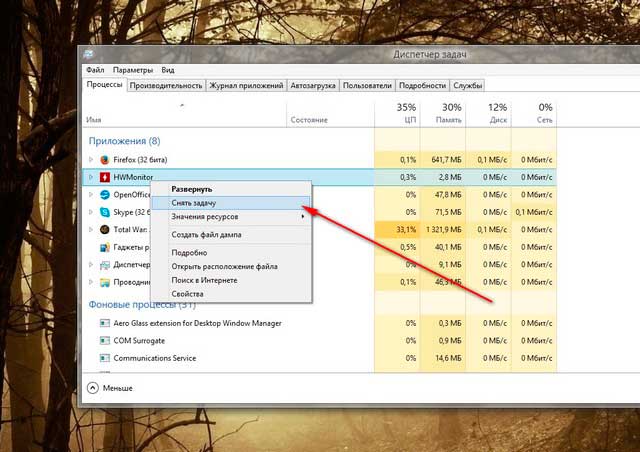Switch to the Производительность tab
The height and width of the screenshot is (452, 640).
click(x=166, y=86)
